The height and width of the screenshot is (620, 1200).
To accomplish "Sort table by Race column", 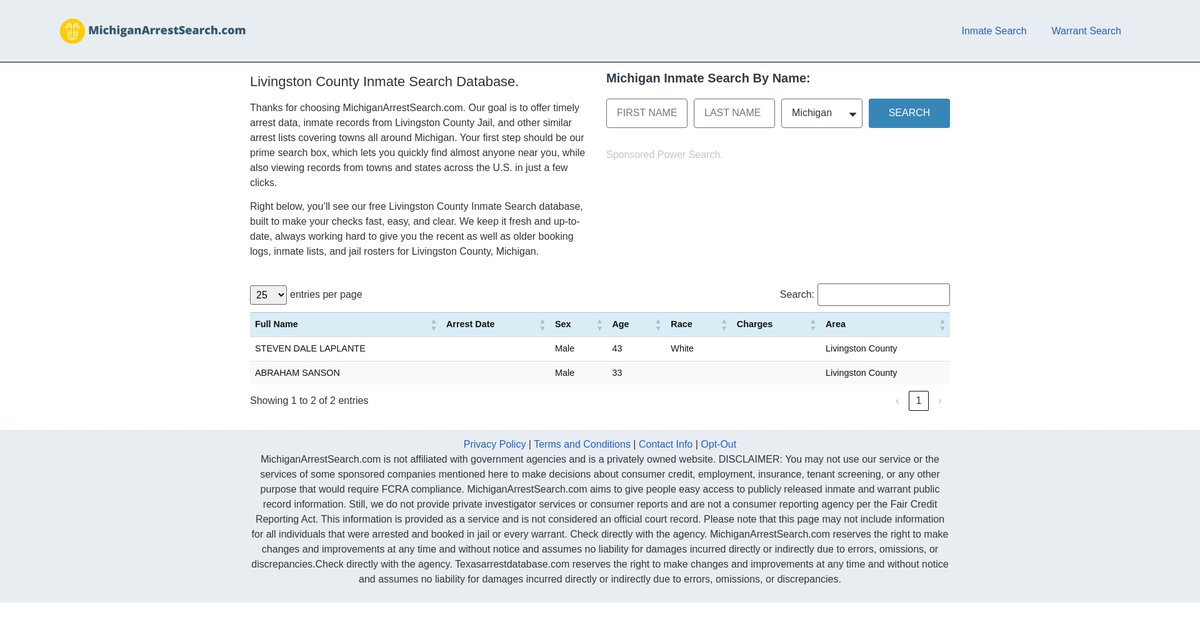I will pos(694,324).
